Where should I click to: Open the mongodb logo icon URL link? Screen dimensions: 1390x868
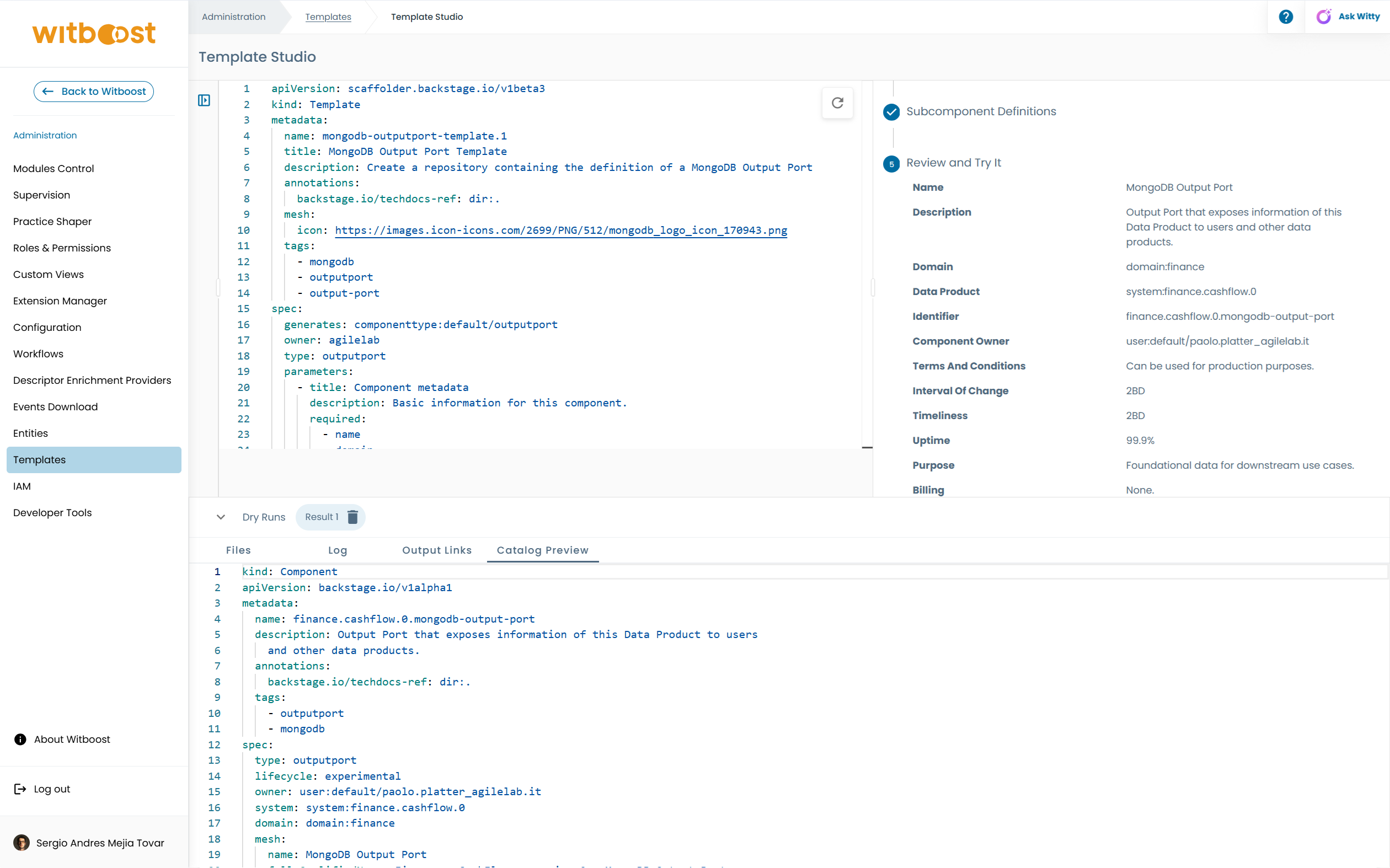click(x=561, y=230)
